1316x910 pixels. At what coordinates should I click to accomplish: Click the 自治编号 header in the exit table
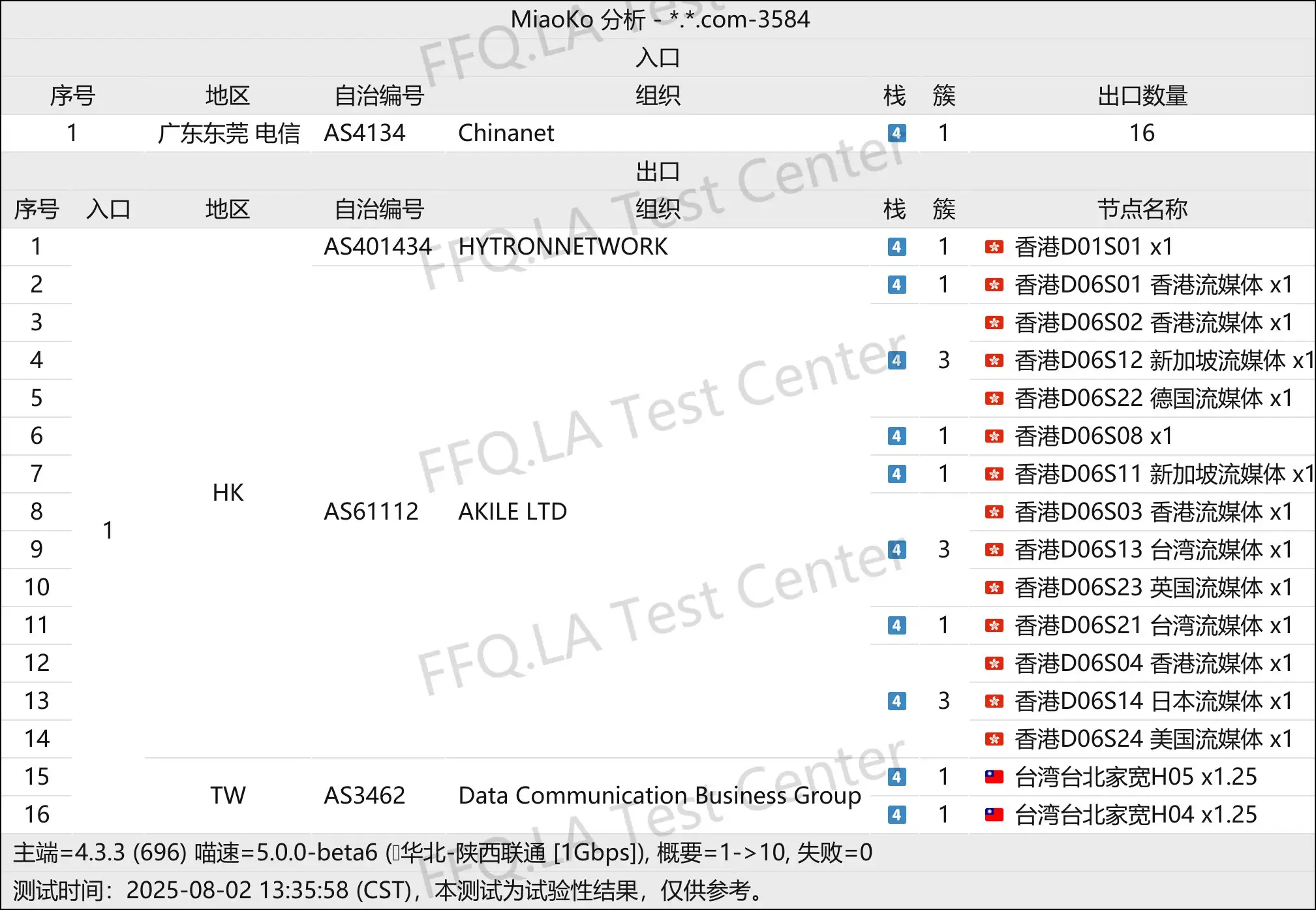[x=379, y=210]
